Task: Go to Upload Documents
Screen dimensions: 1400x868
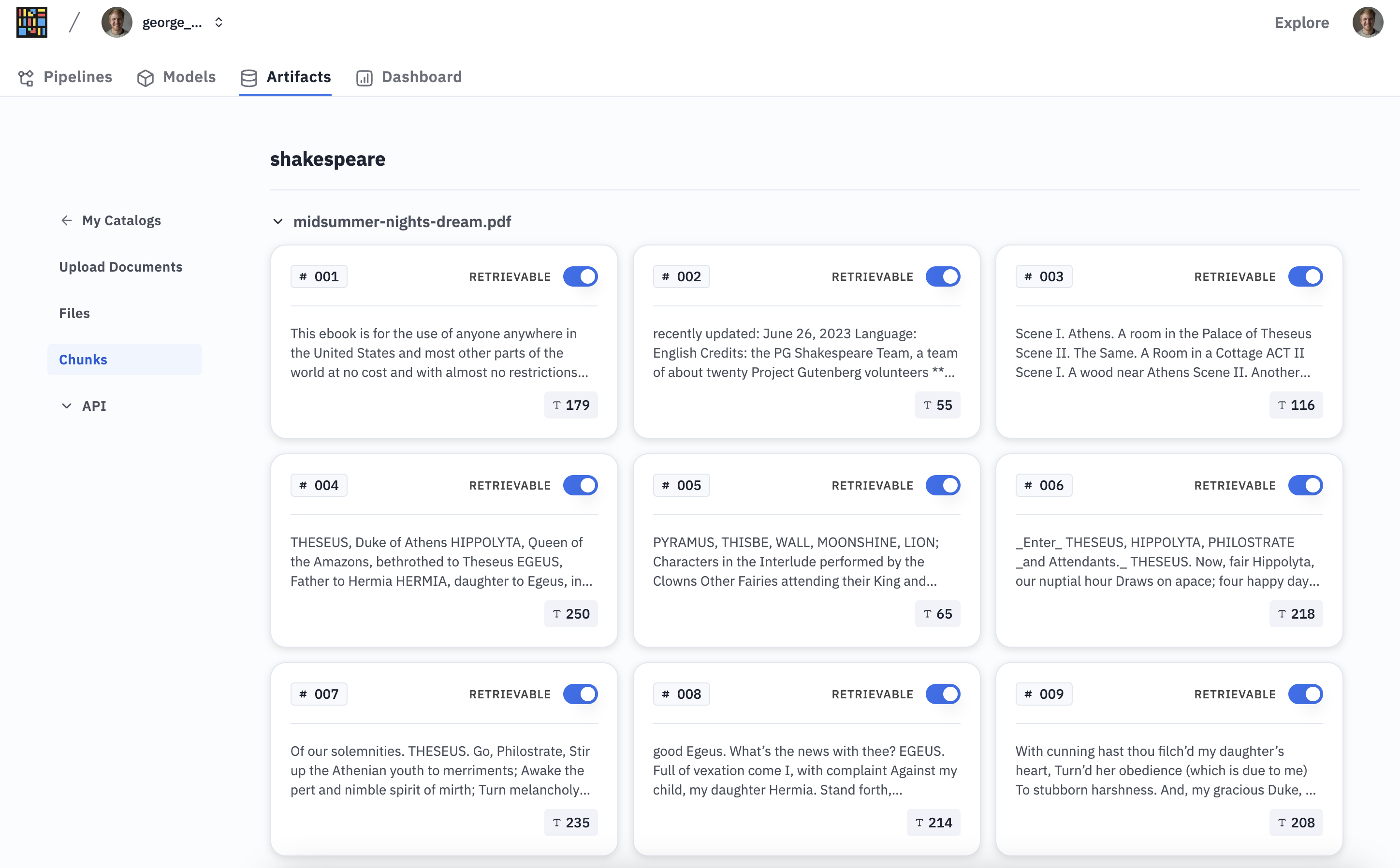Action: [120, 267]
